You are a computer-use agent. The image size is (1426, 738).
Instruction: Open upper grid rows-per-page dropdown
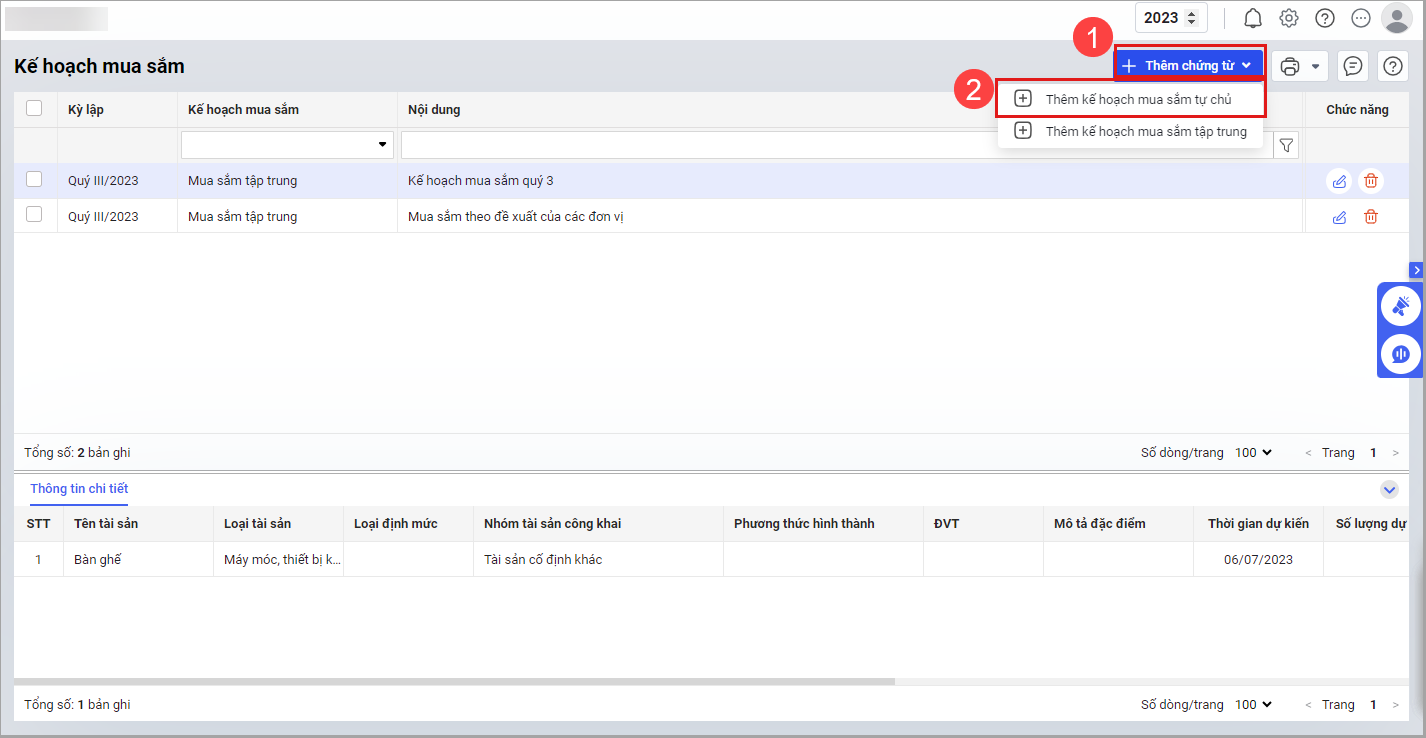(x=1253, y=453)
